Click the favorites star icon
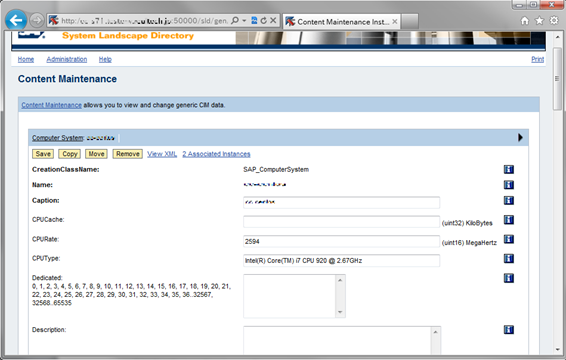566x360 pixels. [539, 21]
